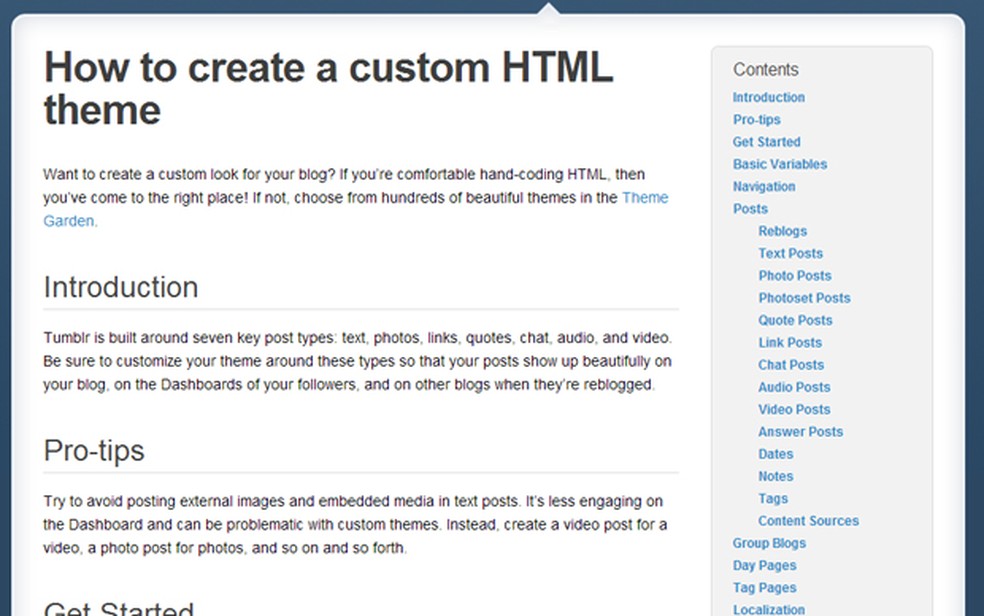The width and height of the screenshot is (984, 616).
Task: Go to the Video Posts link
Action: 794,409
